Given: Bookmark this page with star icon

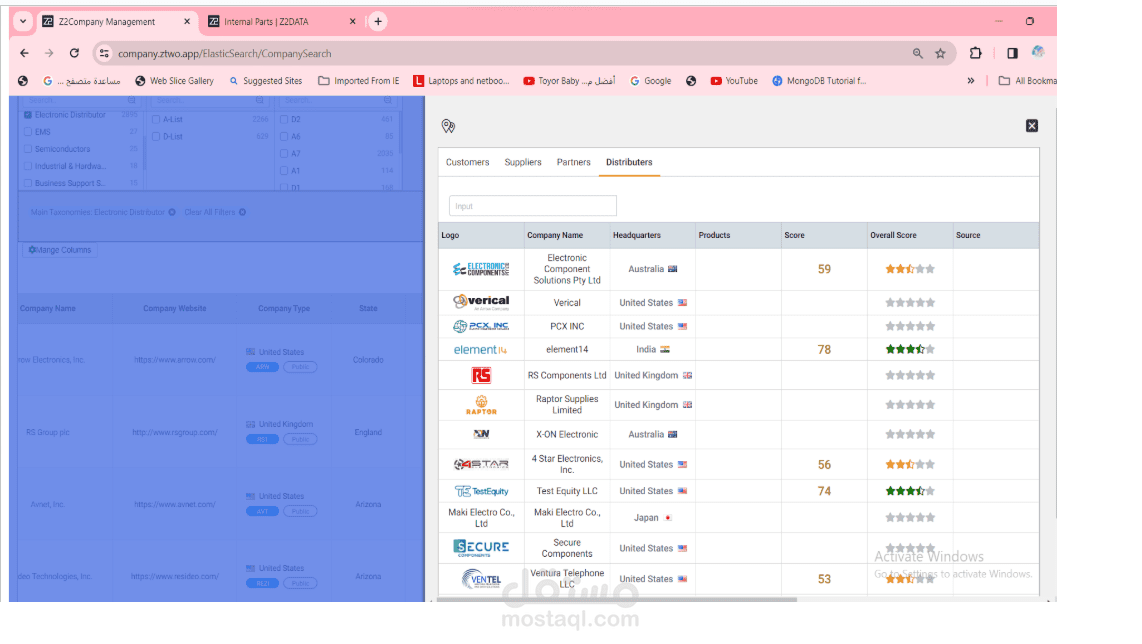Looking at the screenshot, I should pos(940,53).
